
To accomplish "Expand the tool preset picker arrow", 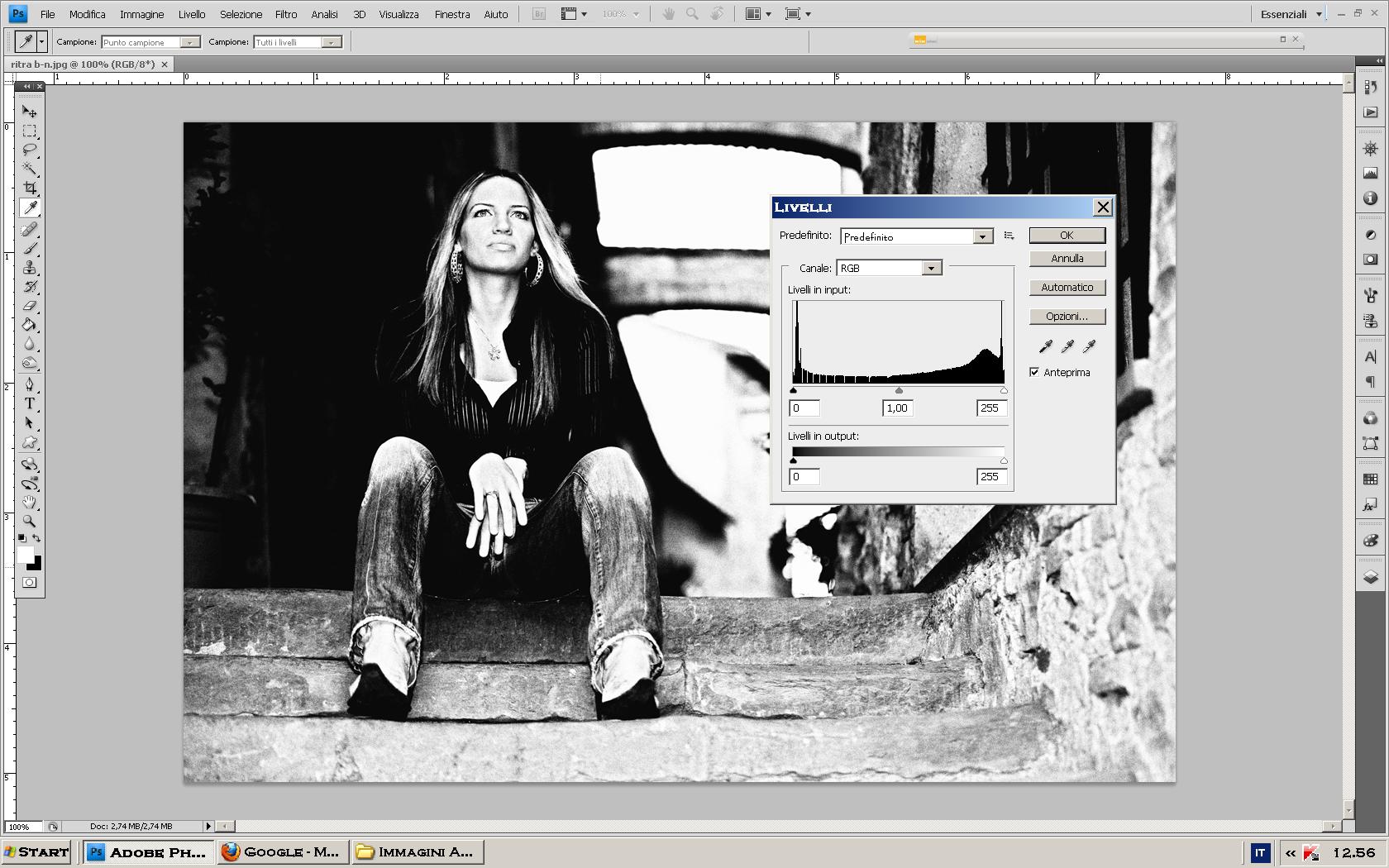I will tap(41, 41).
